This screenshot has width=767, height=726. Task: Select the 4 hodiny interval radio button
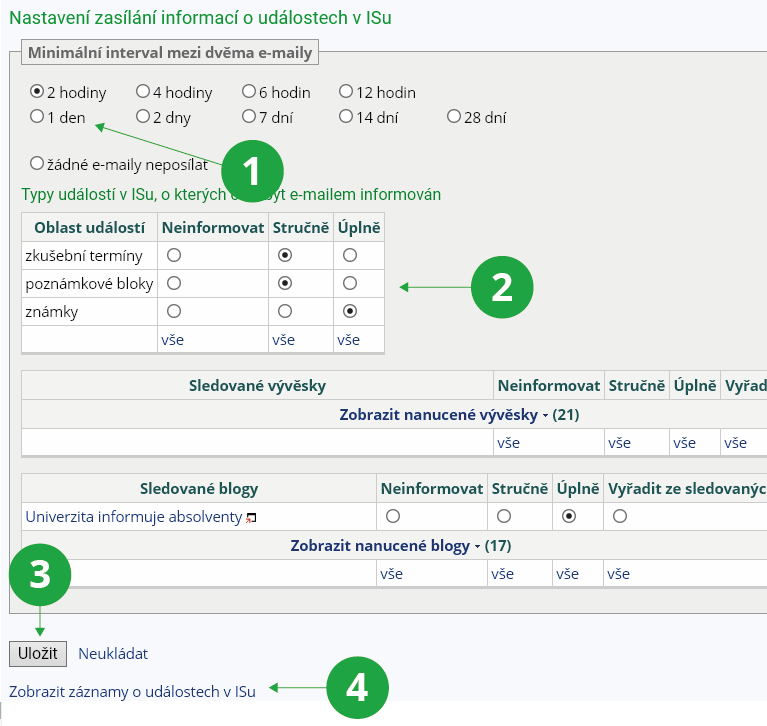coord(143,92)
